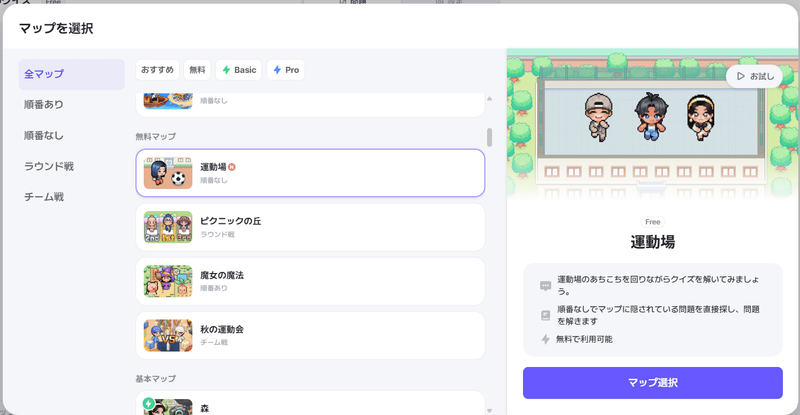
Task: Click the マップを選択 dialog title
Action: point(56,29)
